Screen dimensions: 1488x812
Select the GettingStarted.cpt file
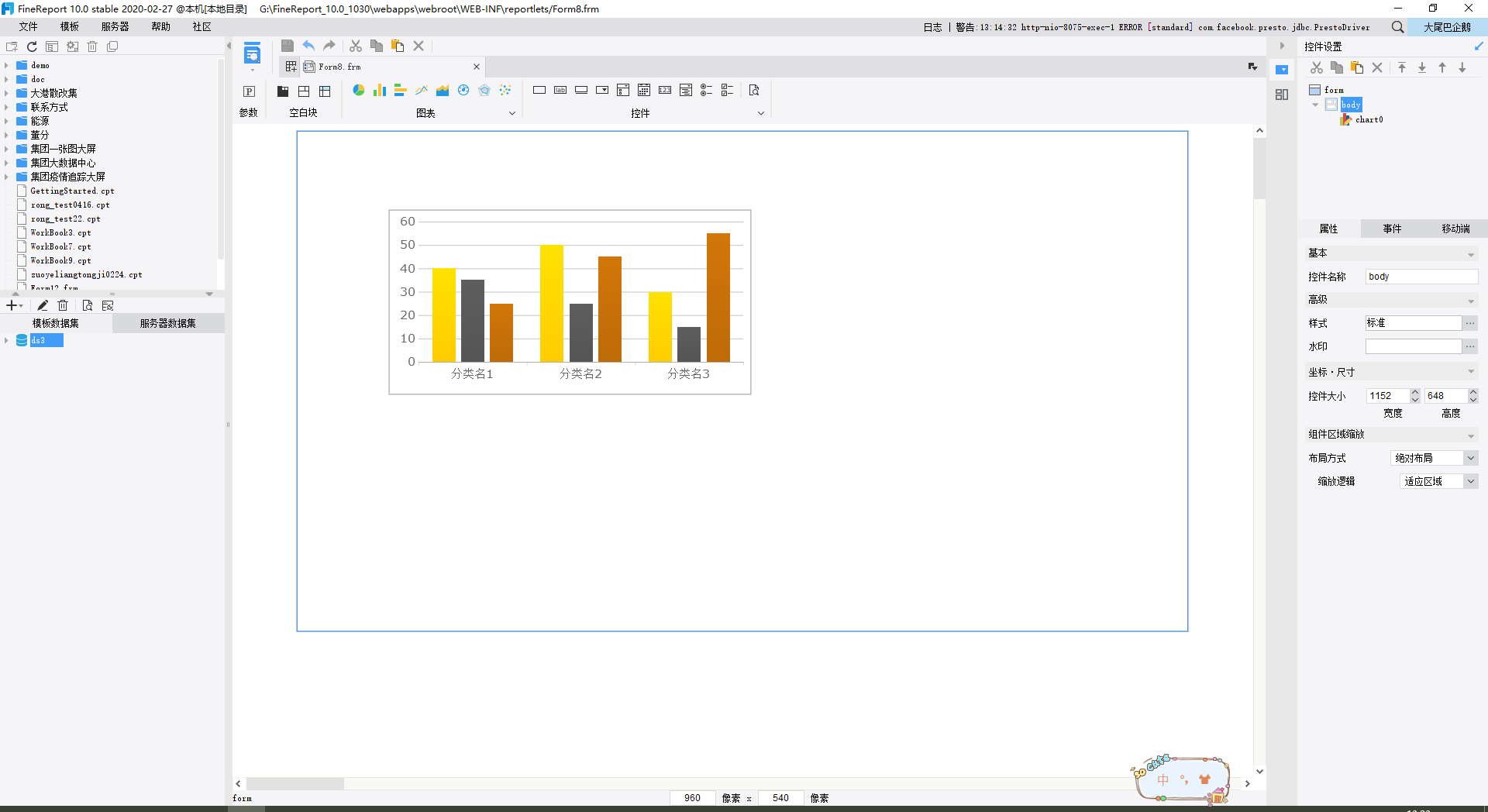pyautogui.click(x=72, y=191)
